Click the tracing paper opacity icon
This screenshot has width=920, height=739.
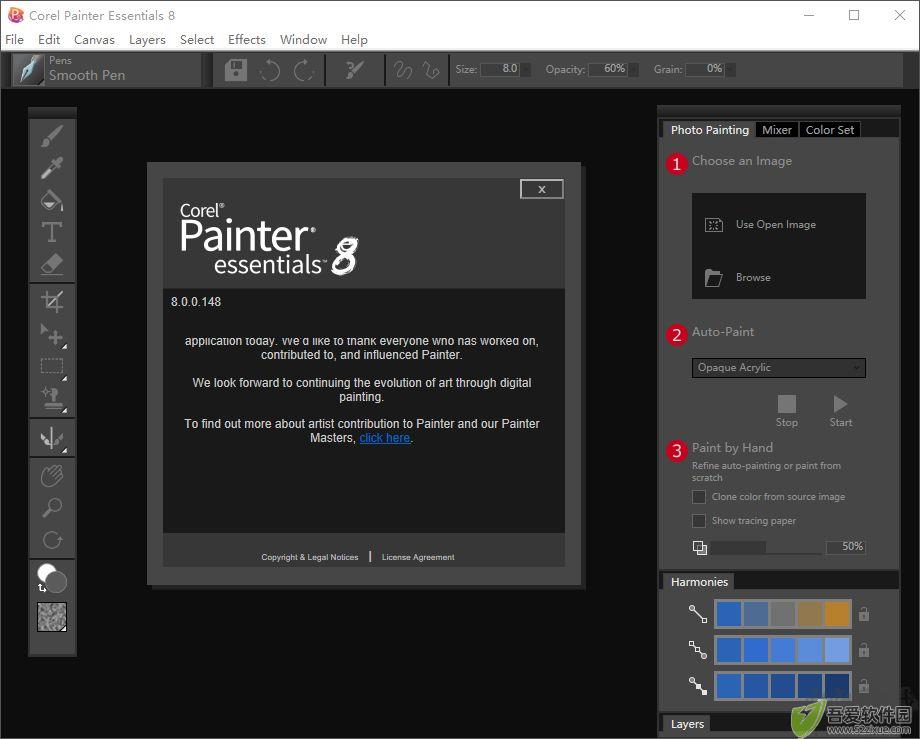[699, 547]
